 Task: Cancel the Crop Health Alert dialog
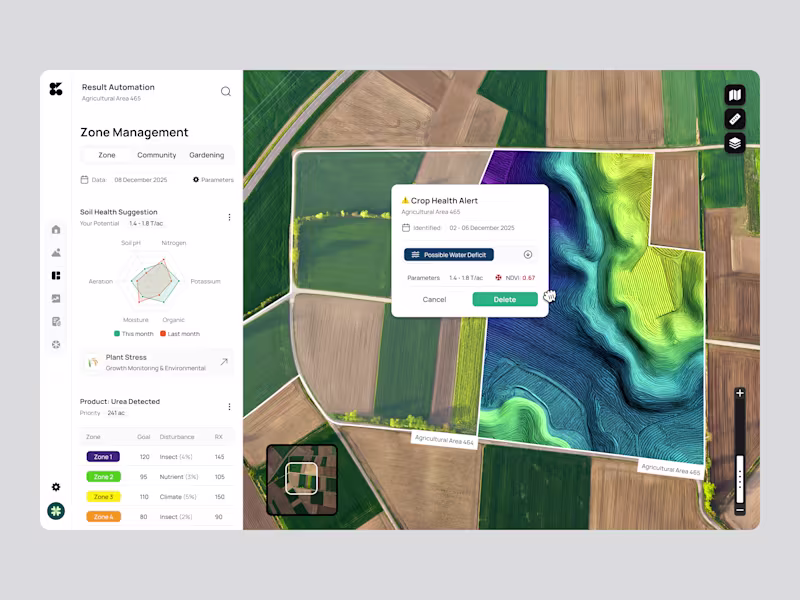point(434,299)
